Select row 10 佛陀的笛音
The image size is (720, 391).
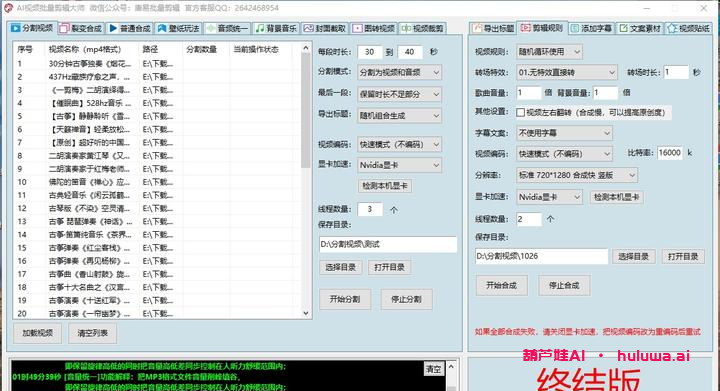click(x=158, y=182)
